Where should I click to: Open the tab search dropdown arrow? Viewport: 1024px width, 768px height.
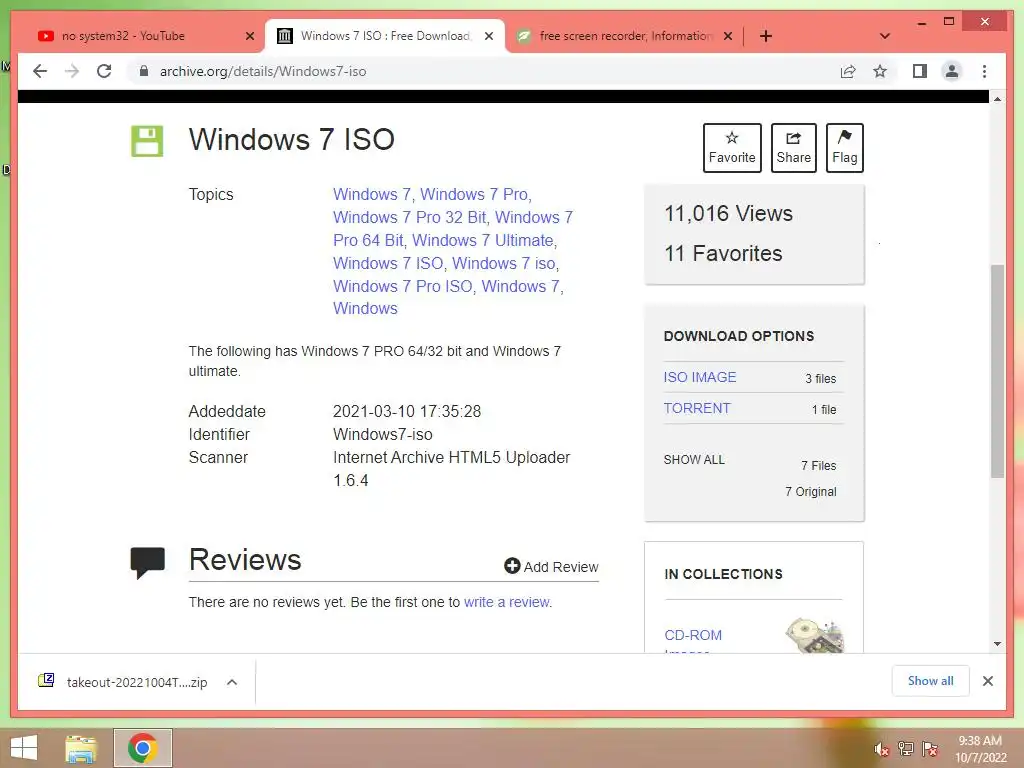tap(885, 36)
